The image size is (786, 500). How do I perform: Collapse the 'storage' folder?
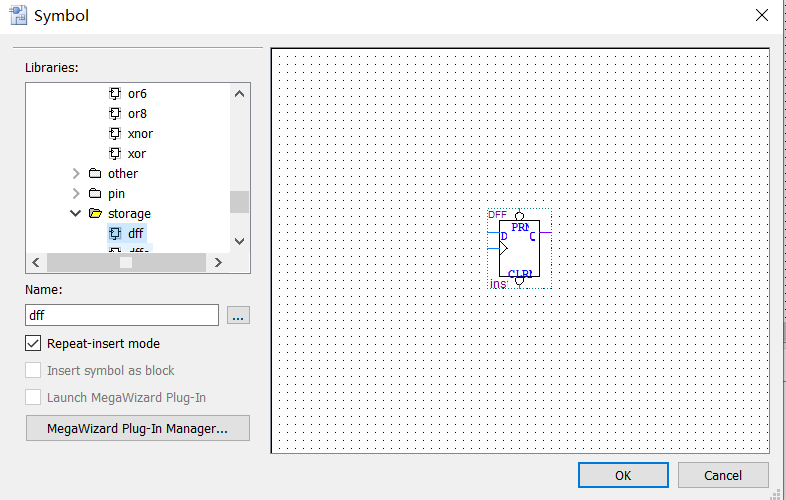[x=76, y=214]
